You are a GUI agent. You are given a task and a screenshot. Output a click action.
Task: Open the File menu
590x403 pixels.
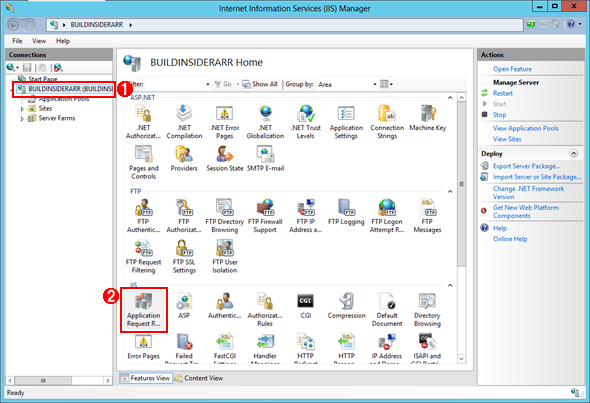(x=17, y=41)
